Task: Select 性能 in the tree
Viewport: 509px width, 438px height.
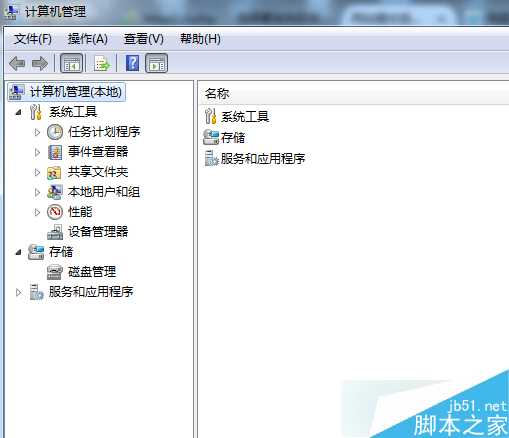Action: tap(80, 212)
